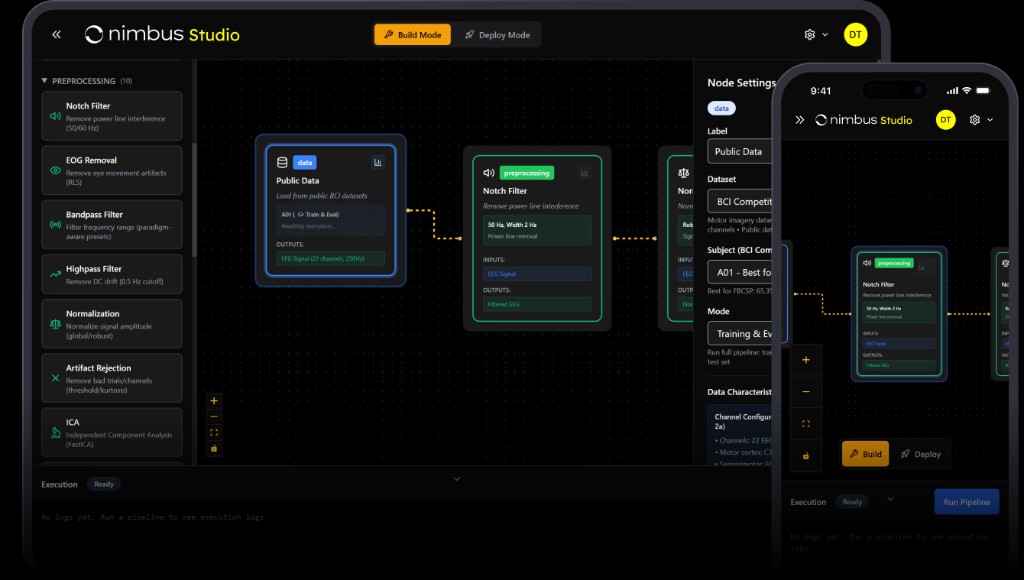Select Build tab on mobile

(865, 454)
